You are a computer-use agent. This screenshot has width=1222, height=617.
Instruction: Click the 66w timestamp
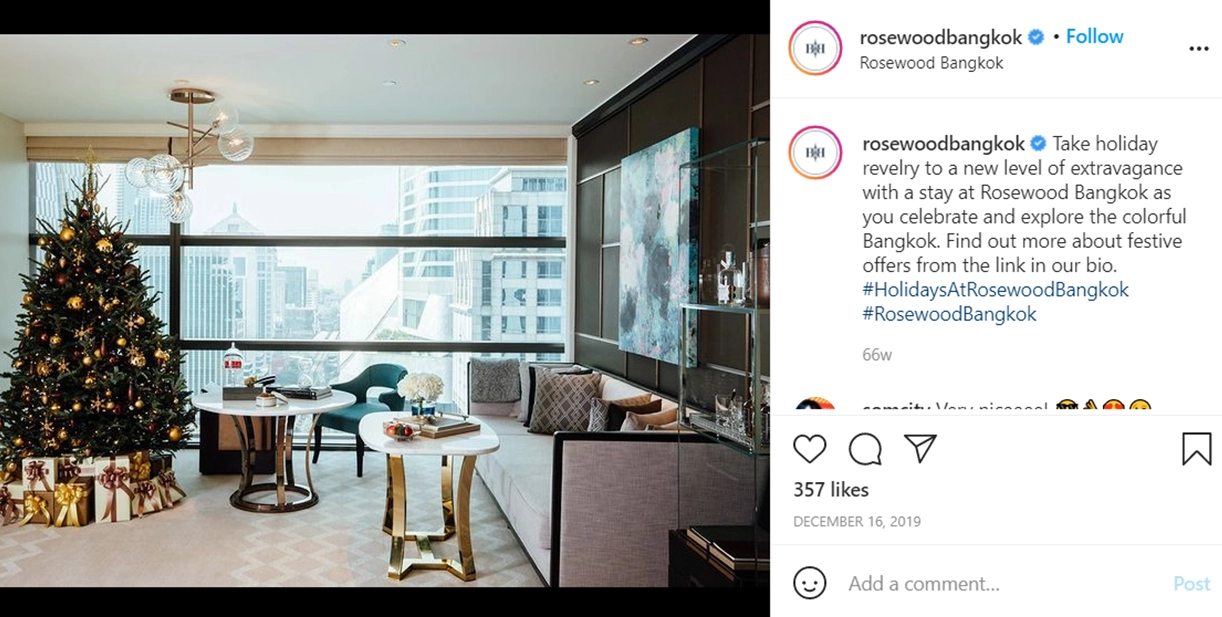pos(877,355)
